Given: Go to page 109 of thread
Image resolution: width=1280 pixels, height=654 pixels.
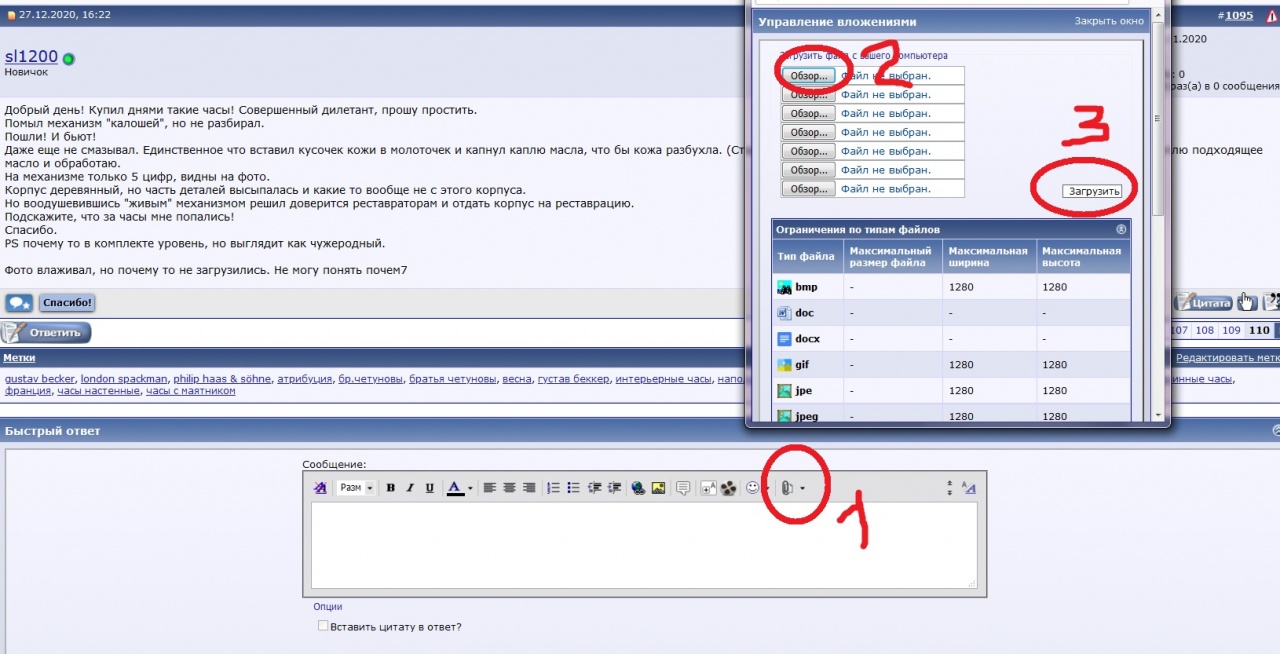Looking at the screenshot, I should [x=1232, y=331].
